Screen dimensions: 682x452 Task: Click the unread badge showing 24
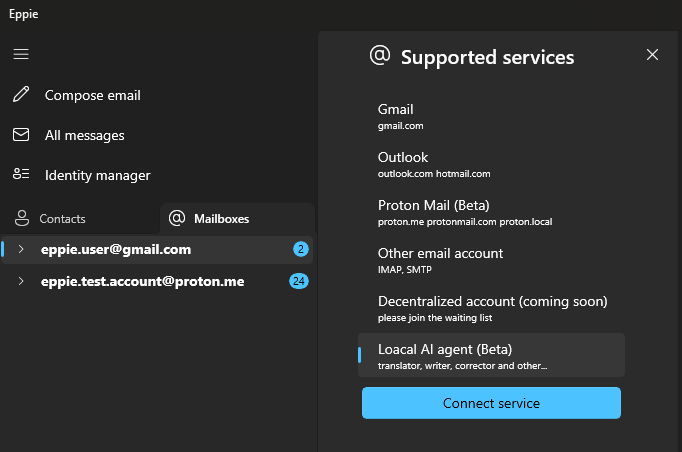tap(299, 281)
